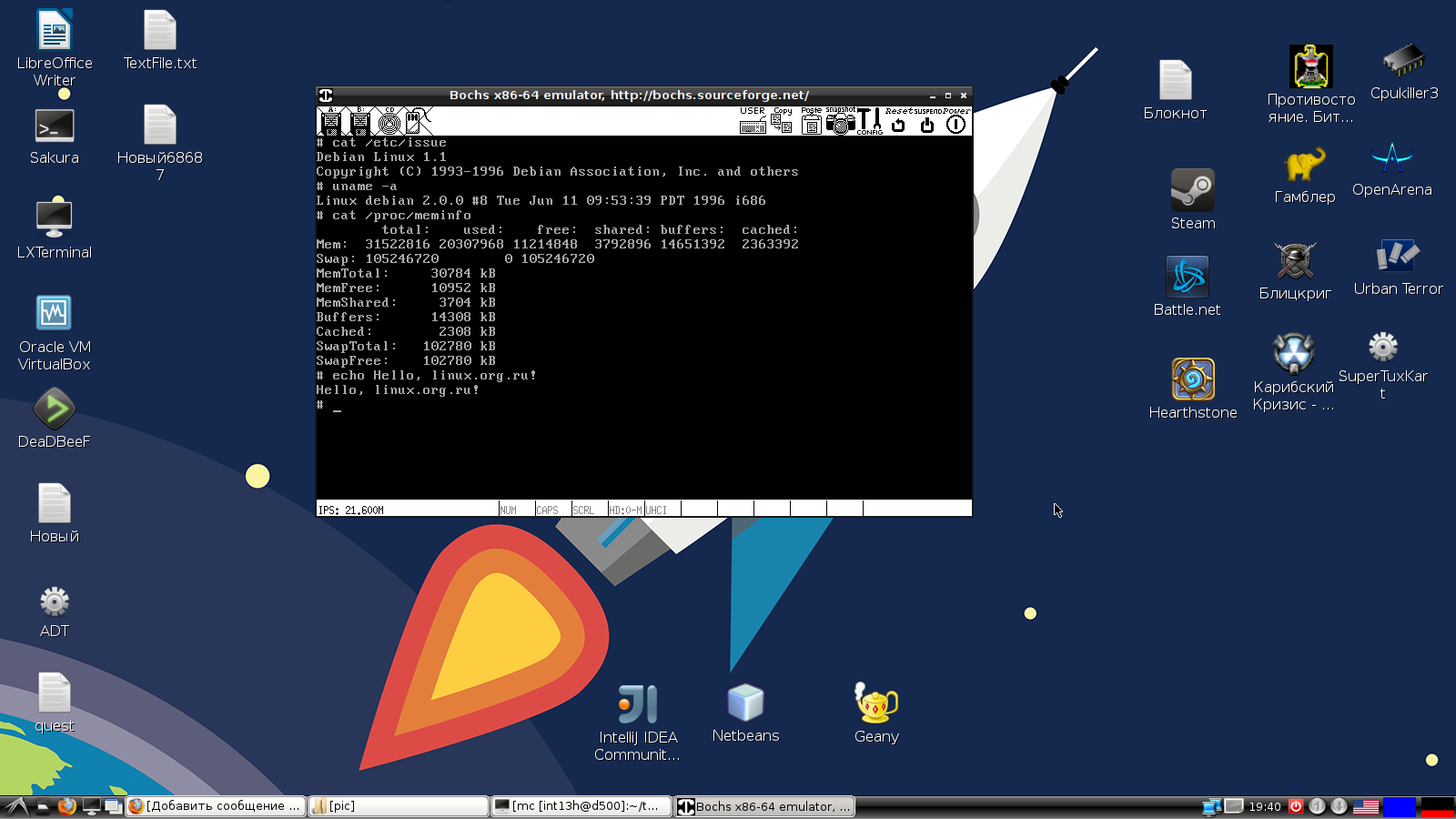Image resolution: width=1456 pixels, height=819 pixels.
Task: Launch Гамблер desktop icon
Action: pyautogui.click(x=1305, y=177)
